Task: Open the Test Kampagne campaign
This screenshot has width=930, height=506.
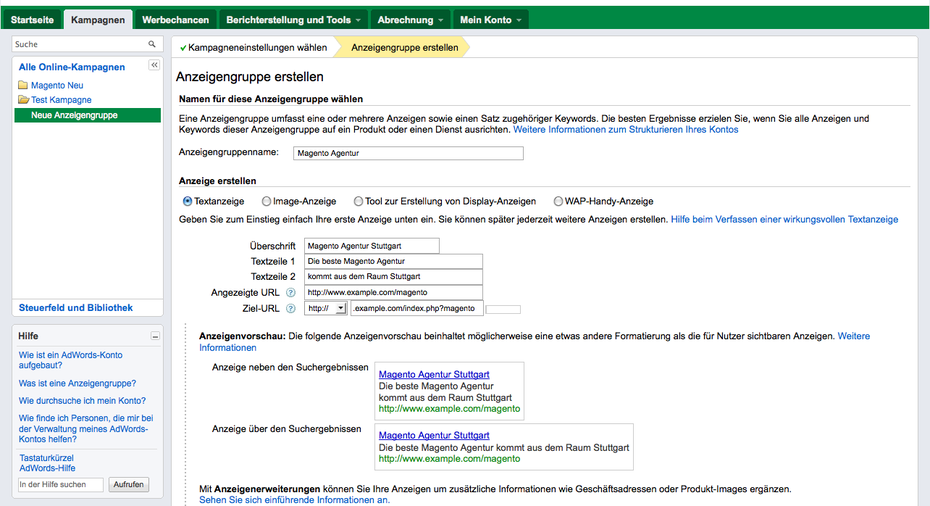Action: click(x=61, y=100)
